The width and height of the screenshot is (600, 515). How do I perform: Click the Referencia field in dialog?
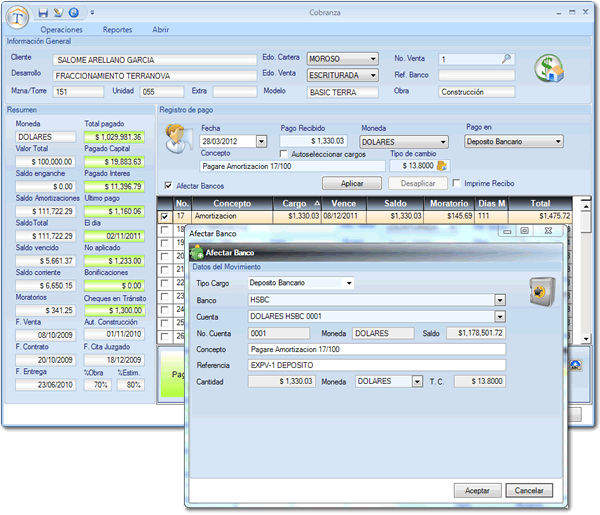(x=377, y=365)
